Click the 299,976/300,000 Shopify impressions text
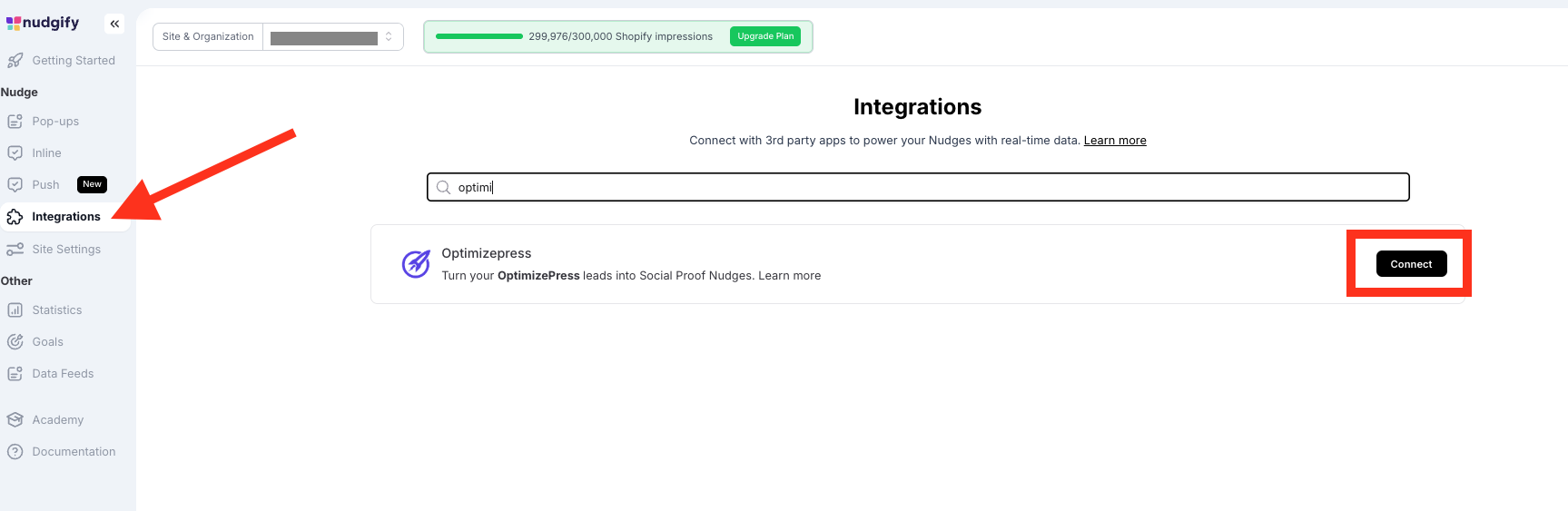 coord(620,37)
